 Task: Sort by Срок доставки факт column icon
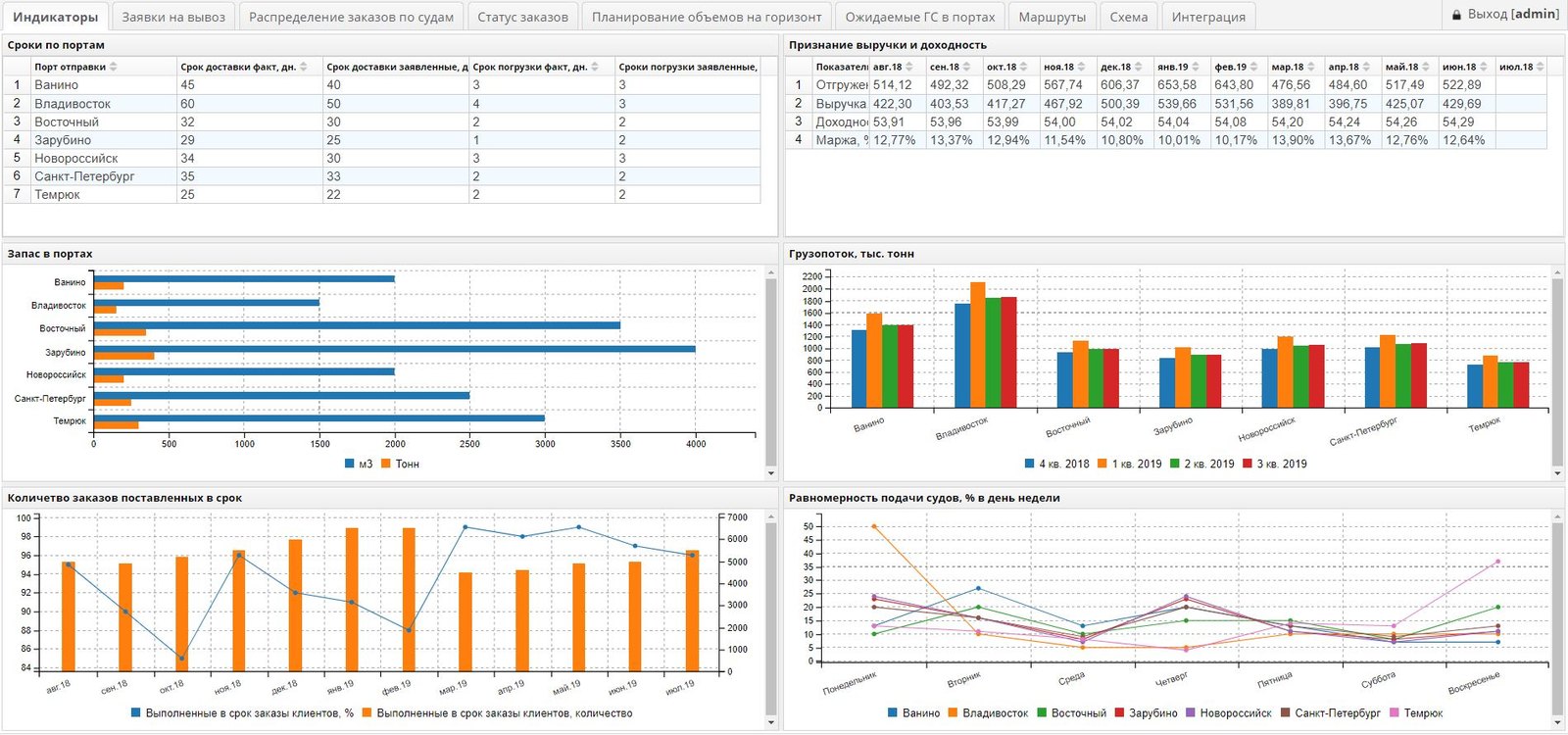pyautogui.click(x=304, y=67)
